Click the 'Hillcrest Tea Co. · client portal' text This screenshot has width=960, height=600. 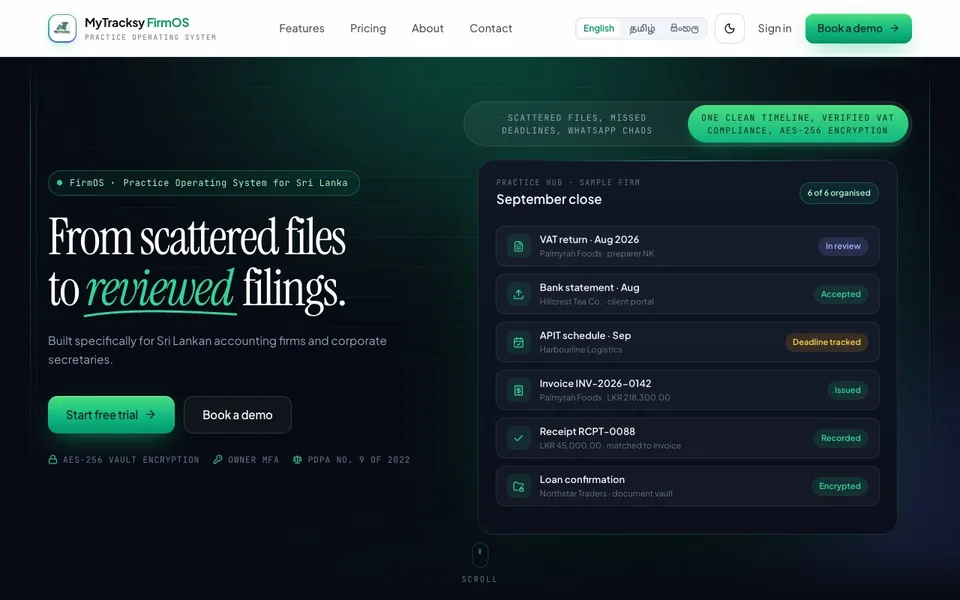596,301
